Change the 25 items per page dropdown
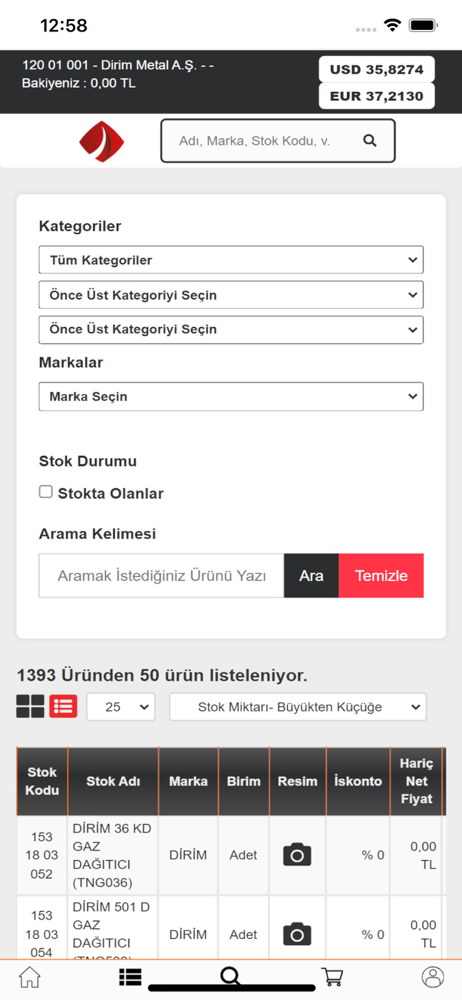 (x=121, y=707)
